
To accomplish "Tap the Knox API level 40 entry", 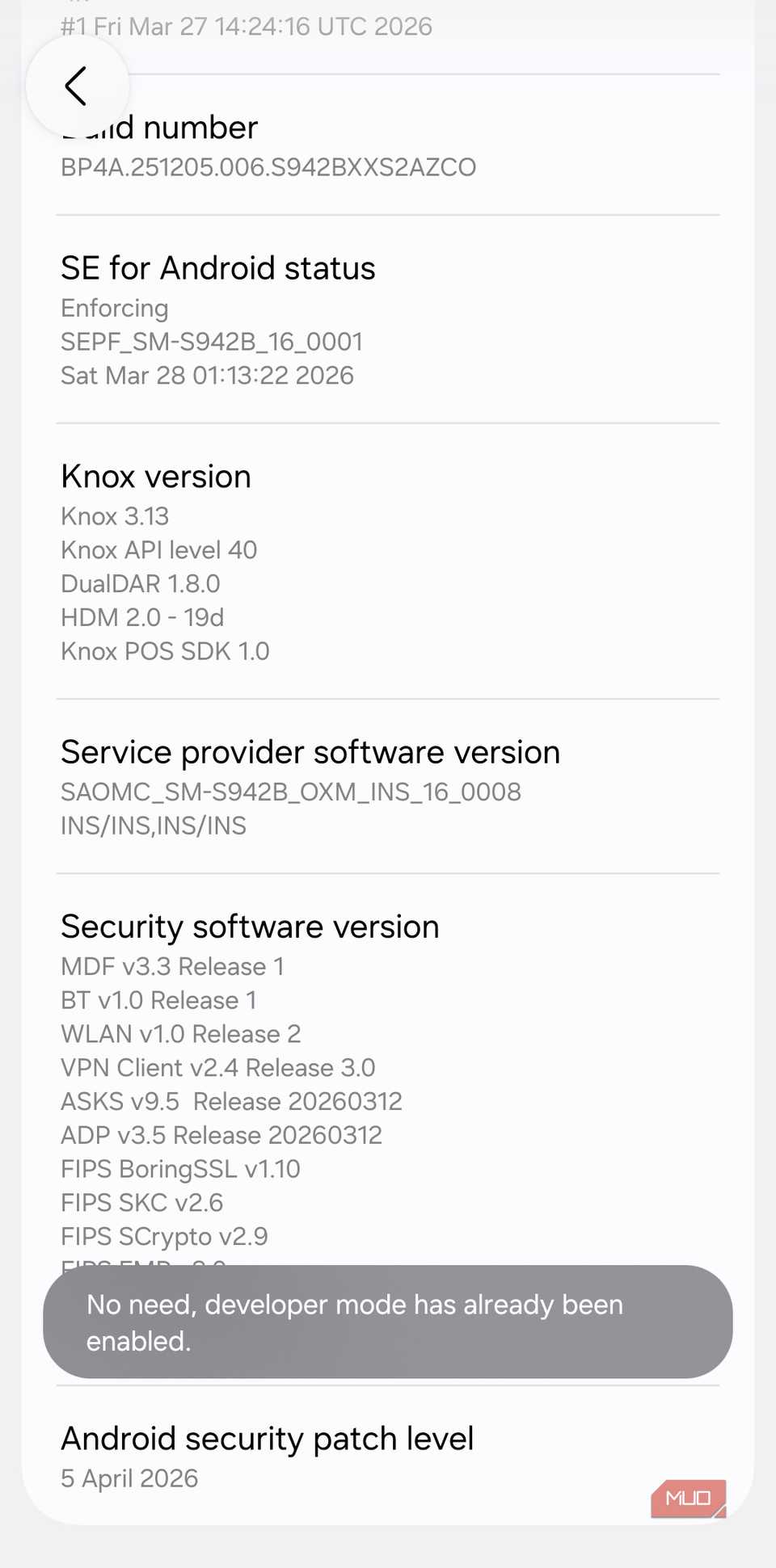I will click(x=159, y=550).
